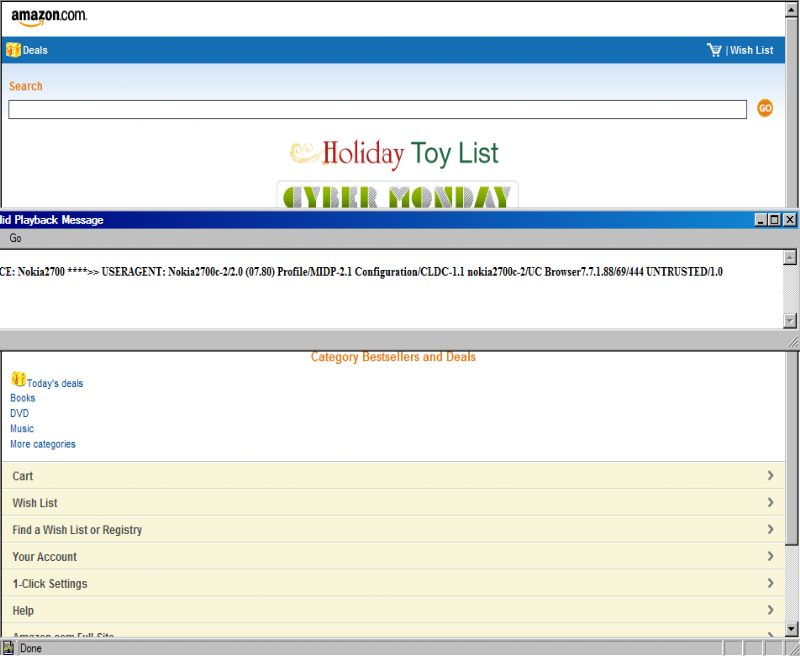Click the Category Bestsellers and Deals heading

tap(393, 357)
